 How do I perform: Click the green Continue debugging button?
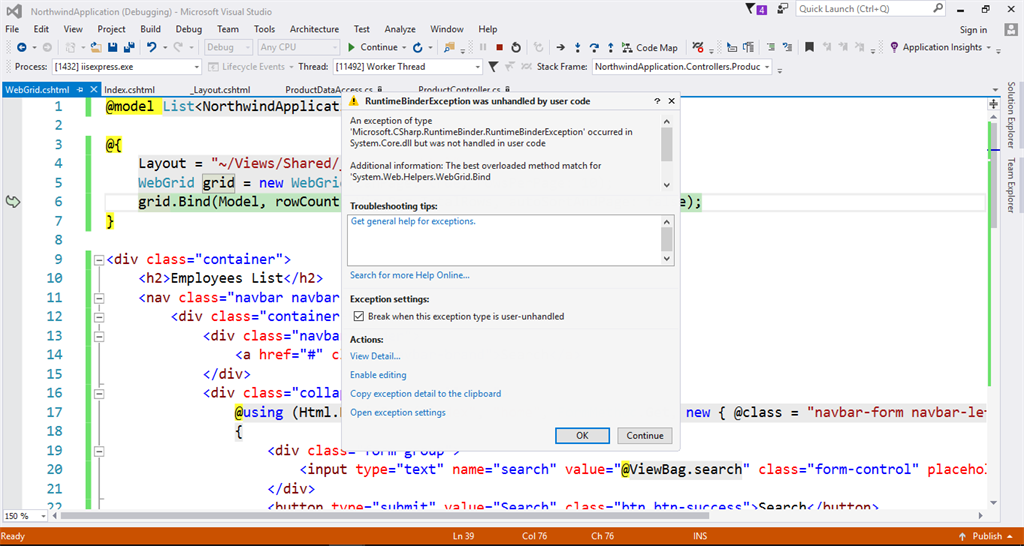372,47
